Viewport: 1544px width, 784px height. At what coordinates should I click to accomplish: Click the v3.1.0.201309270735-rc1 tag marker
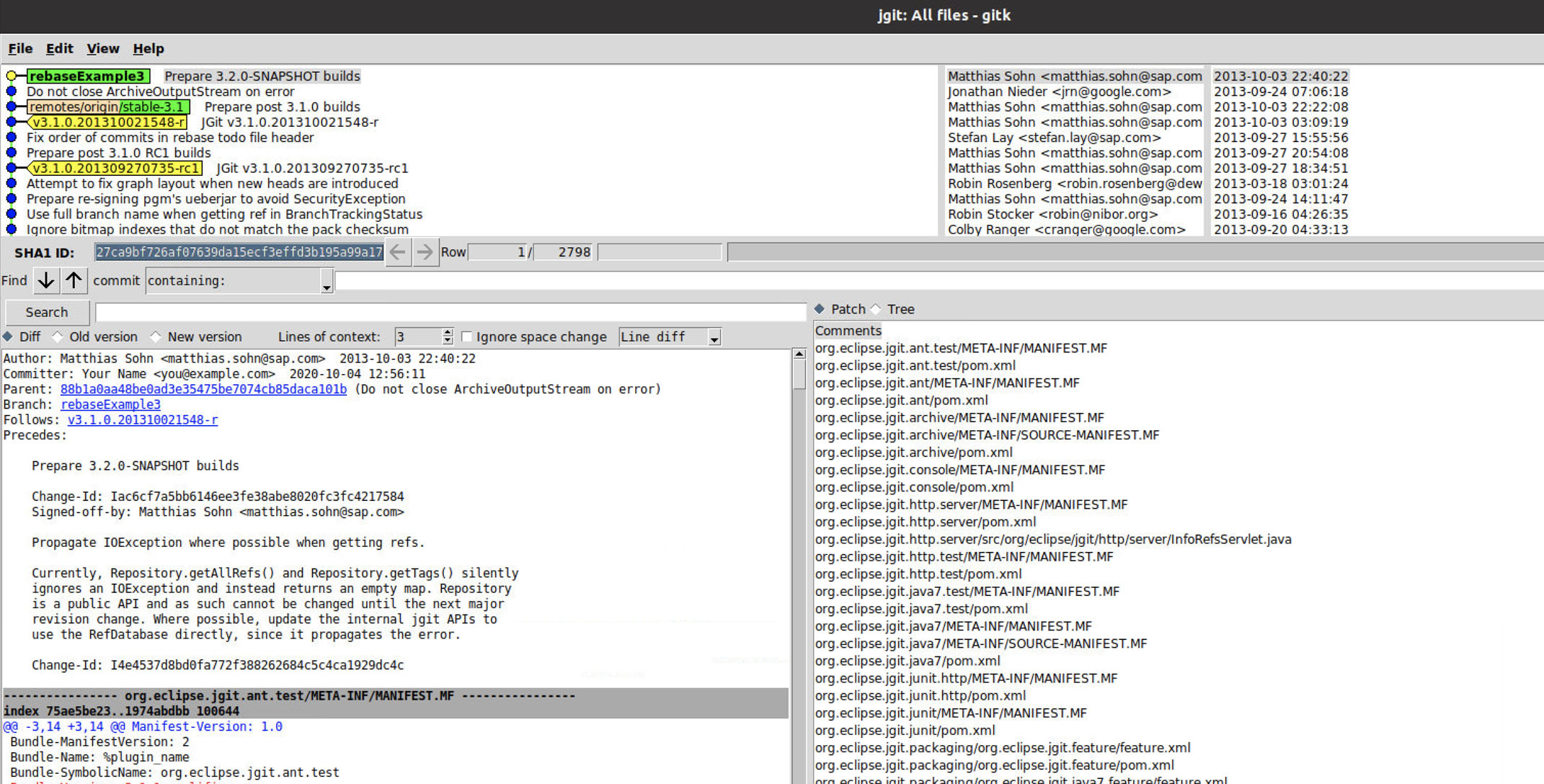point(115,168)
